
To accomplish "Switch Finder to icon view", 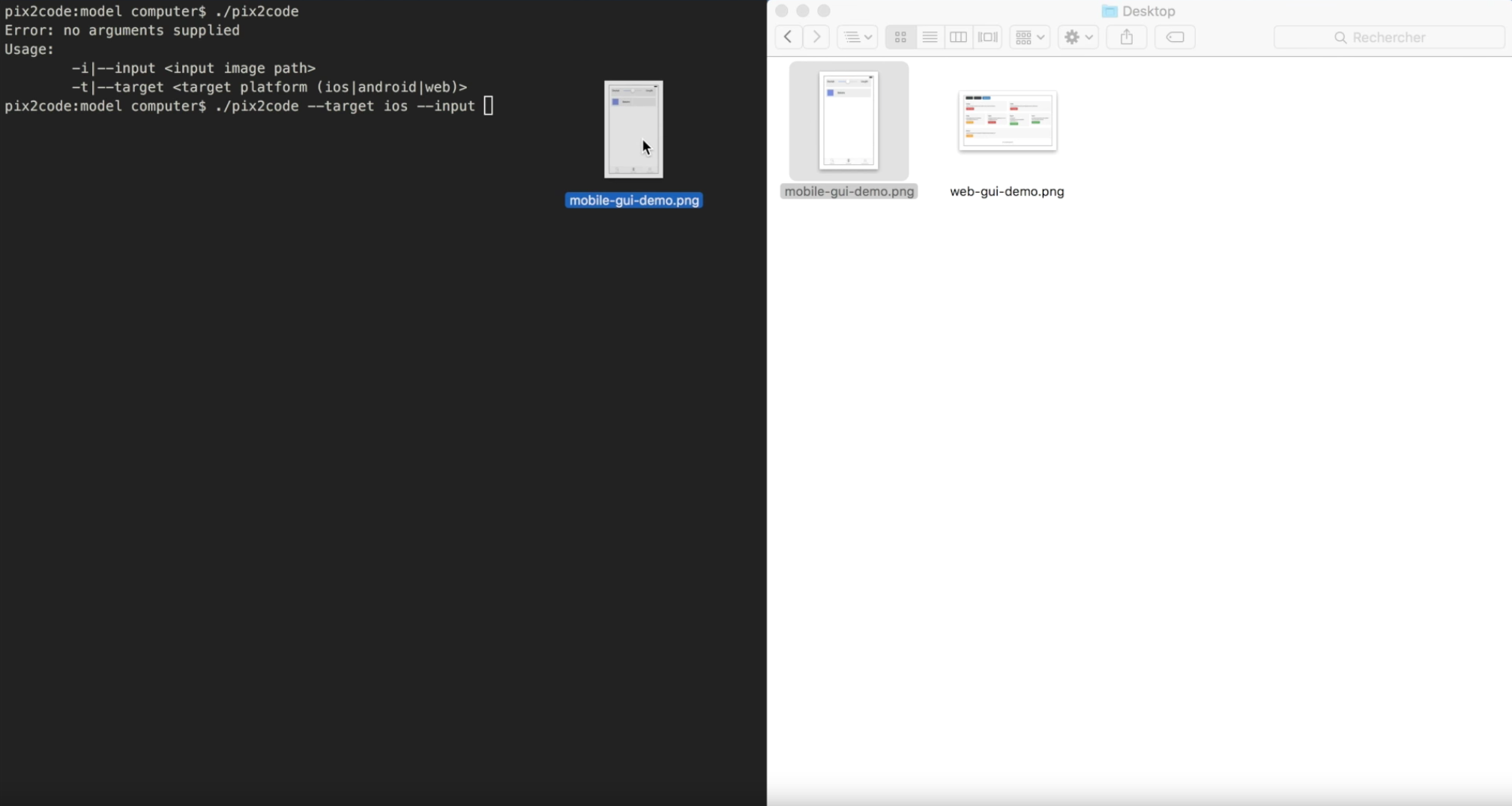I will (900, 37).
